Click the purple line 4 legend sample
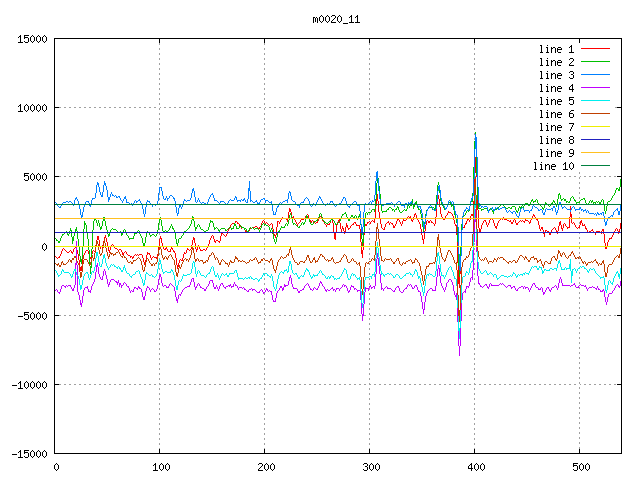Viewport: 640px width, 480px height. click(595, 88)
